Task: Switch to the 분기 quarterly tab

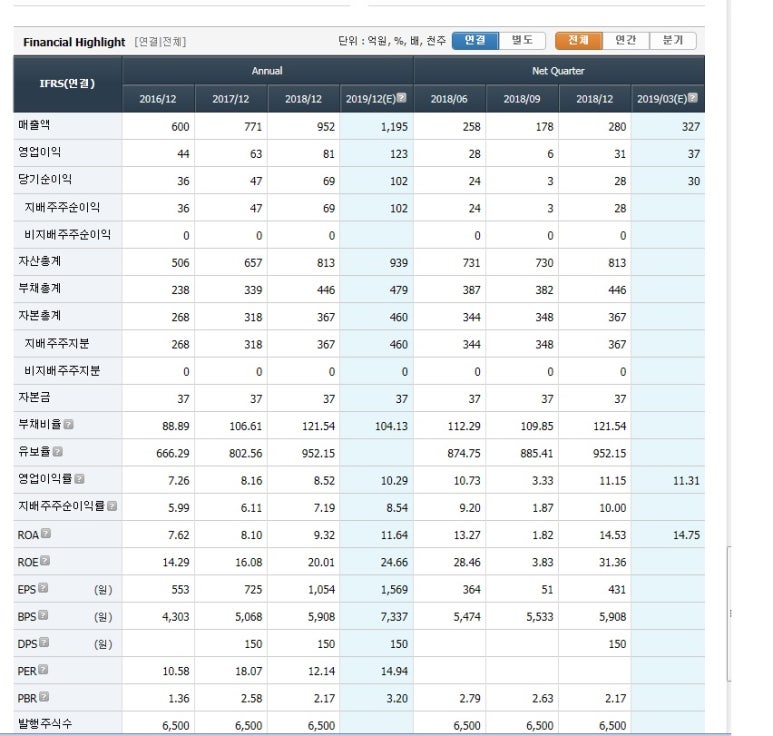Action: click(x=673, y=40)
